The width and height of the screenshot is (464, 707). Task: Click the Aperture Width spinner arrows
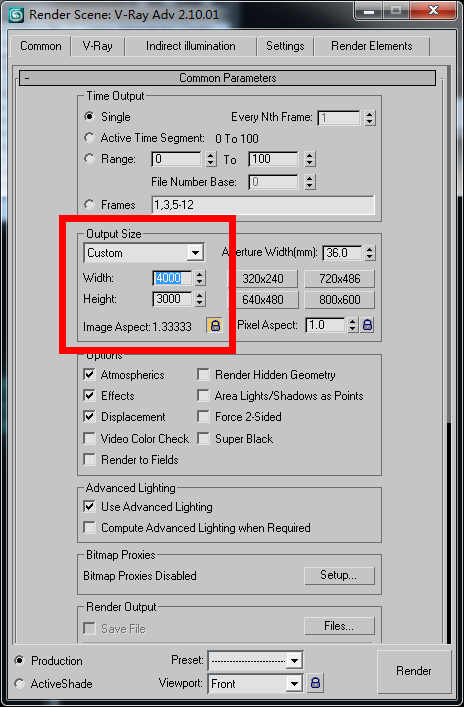click(x=370, y=252)
